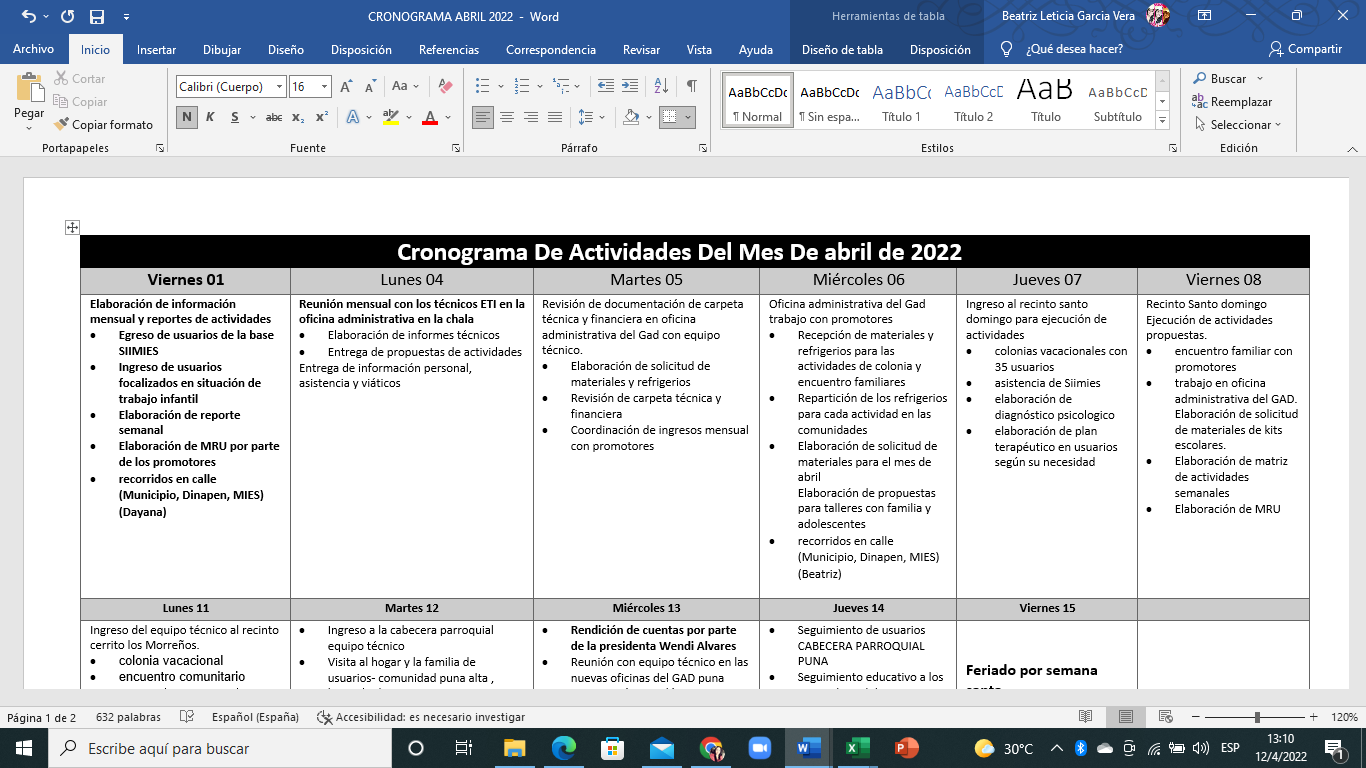
Task: Expand the font size dropdown
Action: tap(324, 87)
